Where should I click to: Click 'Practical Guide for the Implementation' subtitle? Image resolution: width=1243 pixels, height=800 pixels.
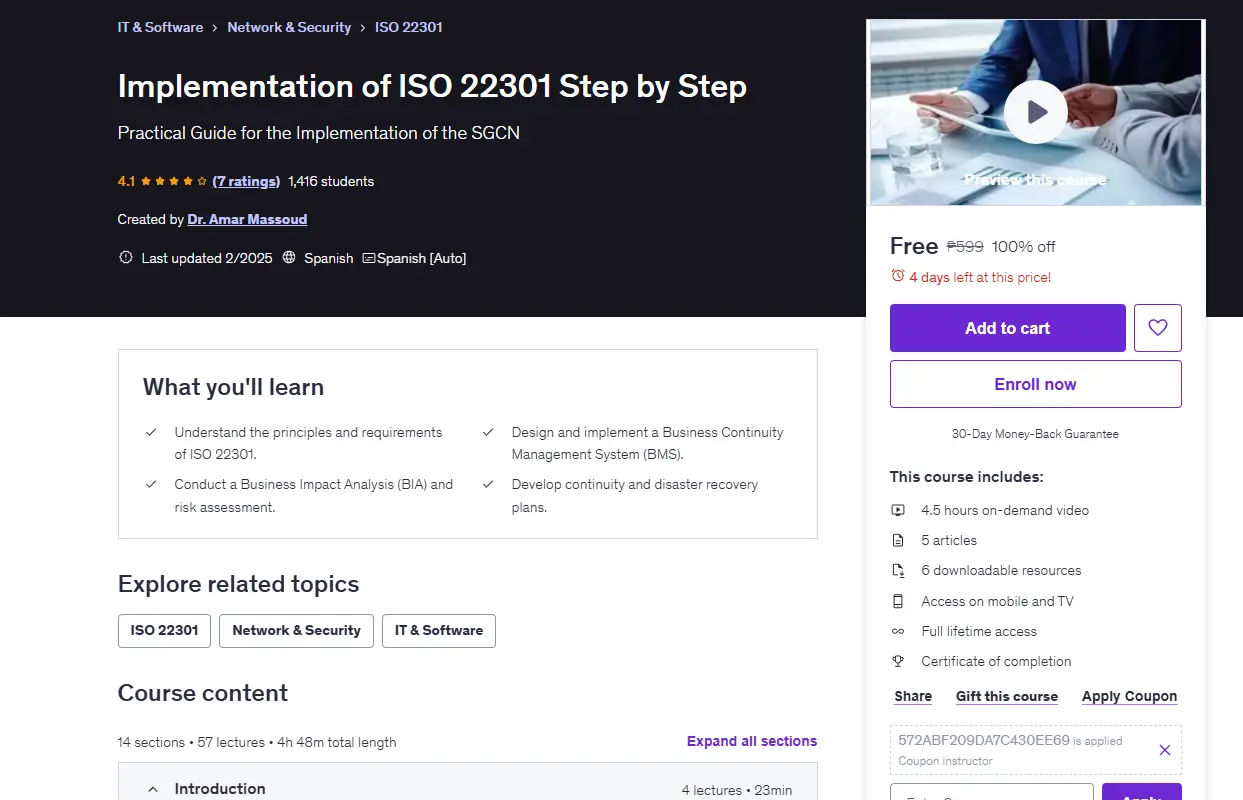click(319, 133)
